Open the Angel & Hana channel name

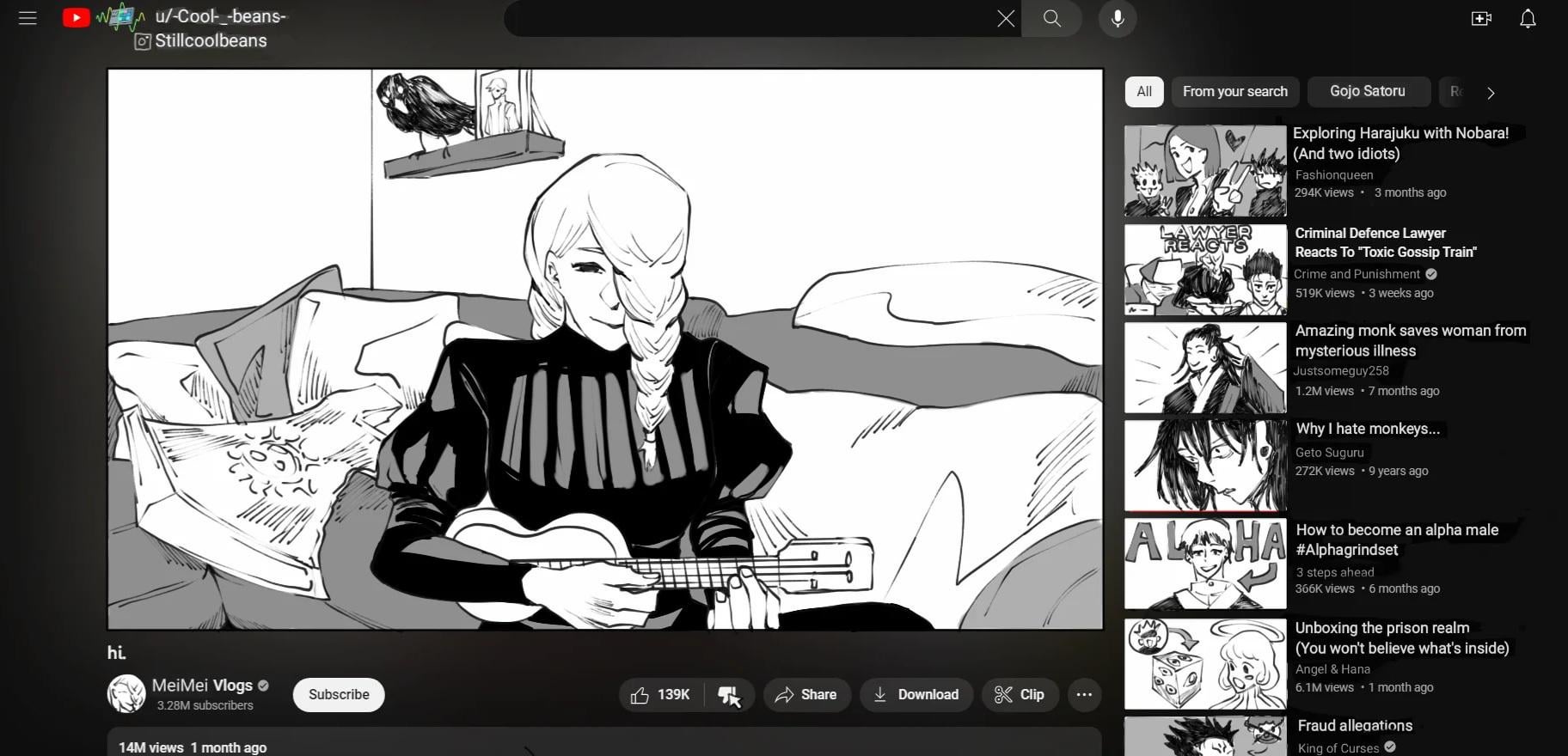coord(1332,669)
